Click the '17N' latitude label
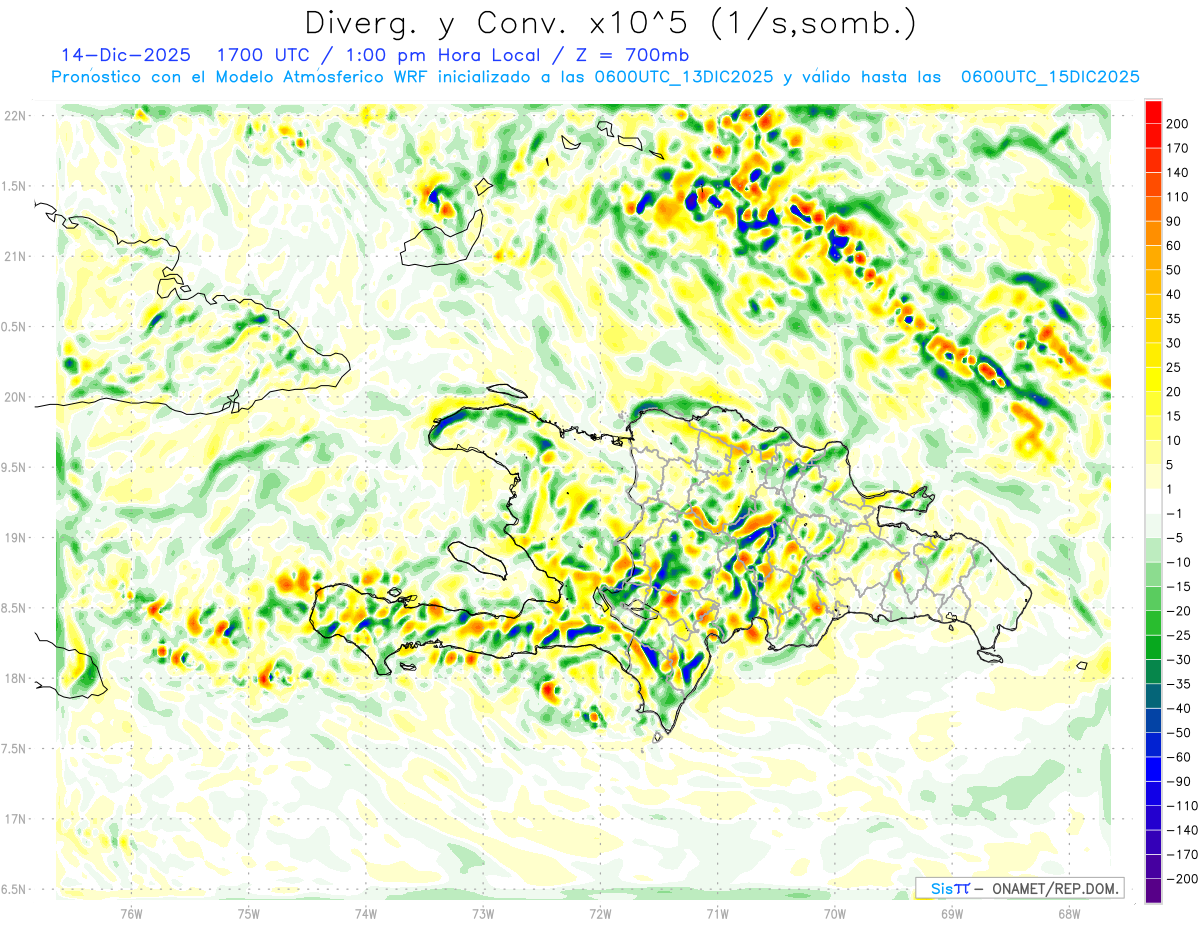1200x927 pixels. tap(14, 819)
